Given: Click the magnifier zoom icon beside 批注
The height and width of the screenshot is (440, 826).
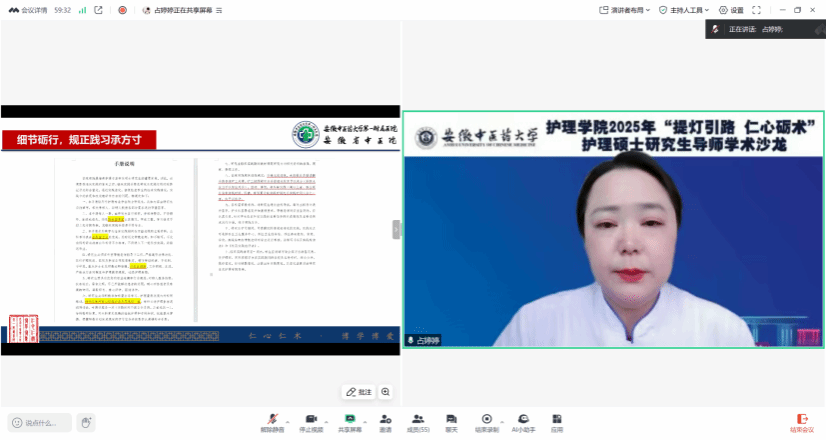Looking at the screenshot, I should pos(385,392).
